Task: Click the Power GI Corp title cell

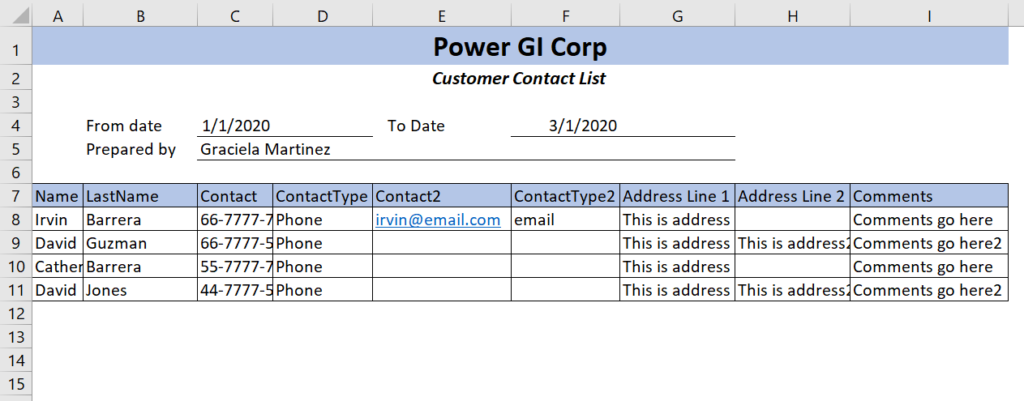Action: point(520,46)
